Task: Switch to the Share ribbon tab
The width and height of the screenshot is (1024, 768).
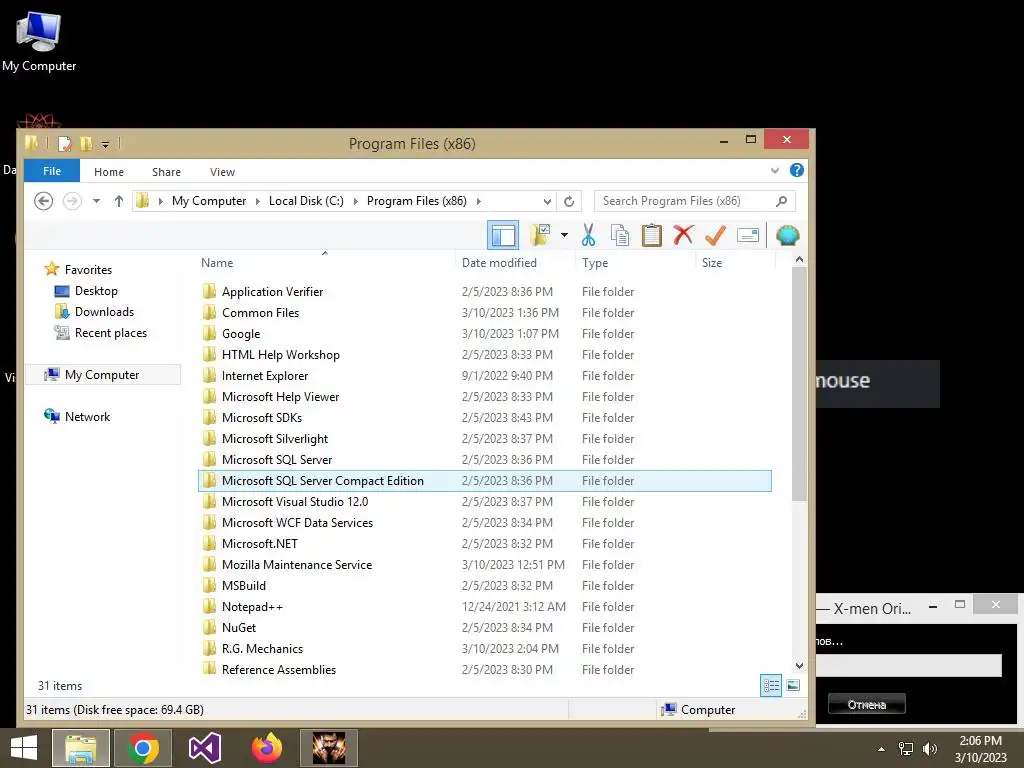Action: (x=167, y=172)
